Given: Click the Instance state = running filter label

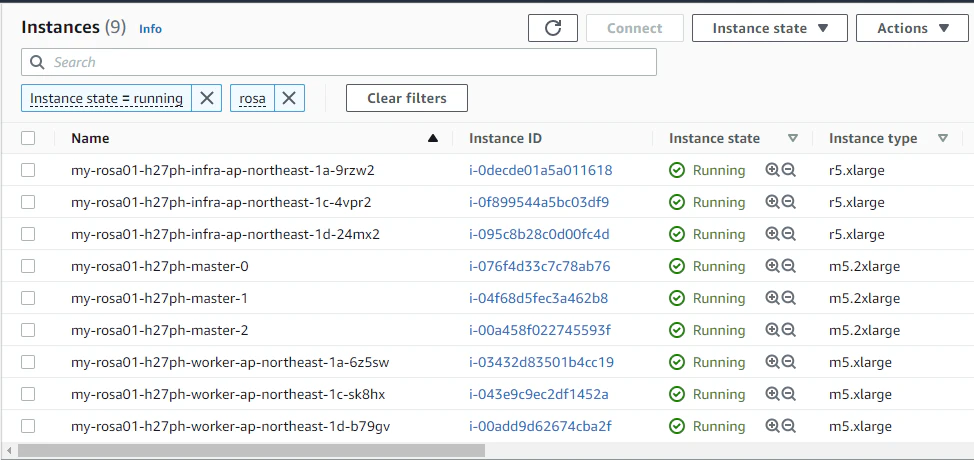Looking at the screenshot, I should click(x=106, y=98).
